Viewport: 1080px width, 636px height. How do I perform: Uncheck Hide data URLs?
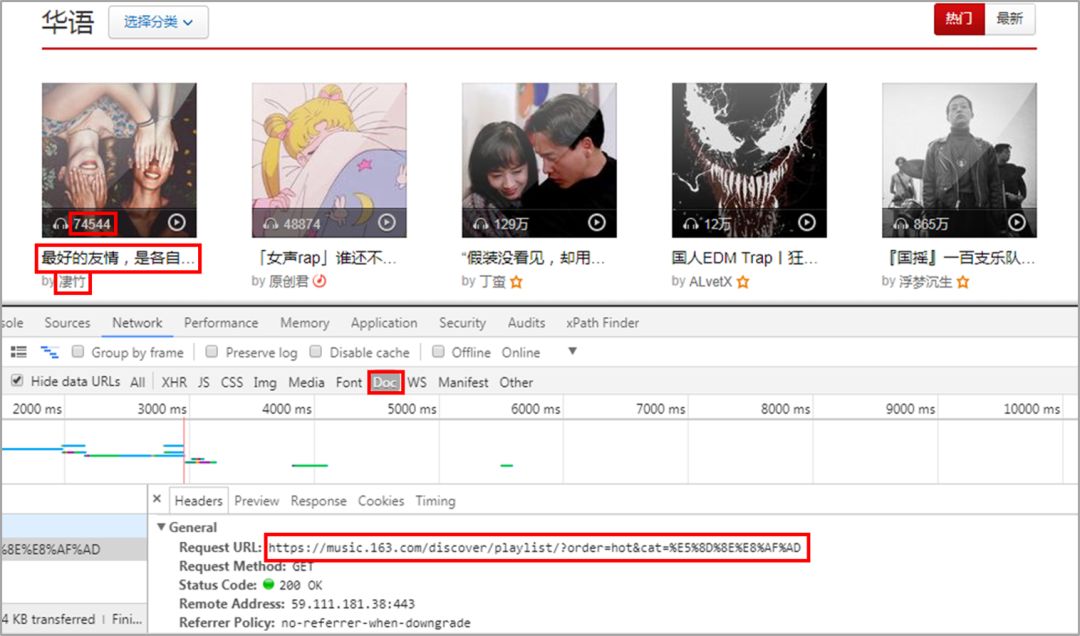(x=17, y=380)
